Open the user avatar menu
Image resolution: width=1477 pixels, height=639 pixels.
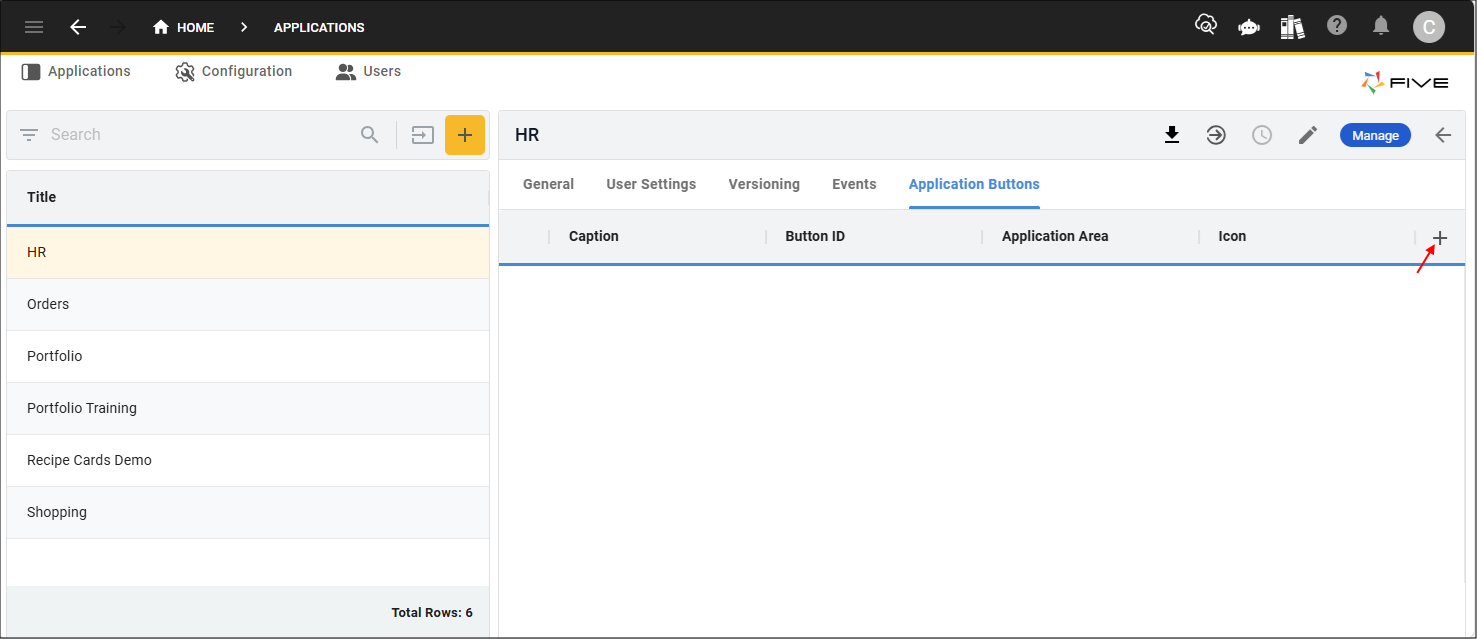(1429, 27)
